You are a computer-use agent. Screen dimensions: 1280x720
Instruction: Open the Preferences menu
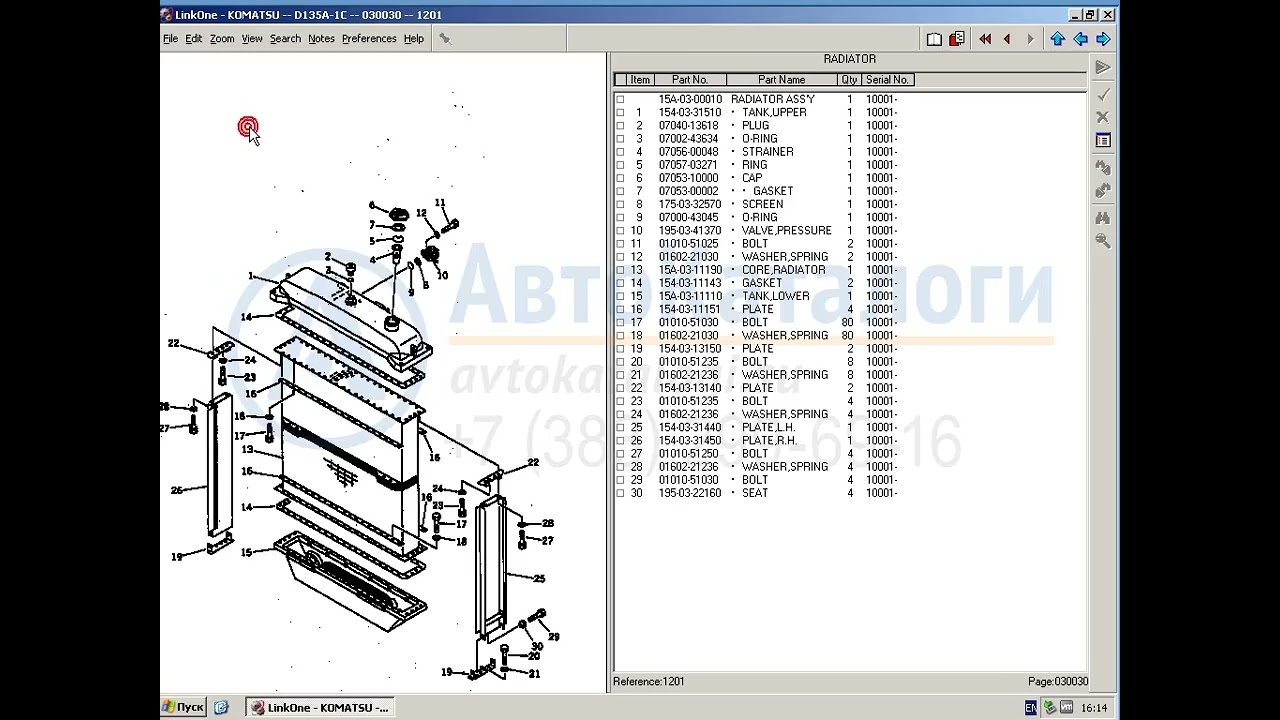(369, 39)
